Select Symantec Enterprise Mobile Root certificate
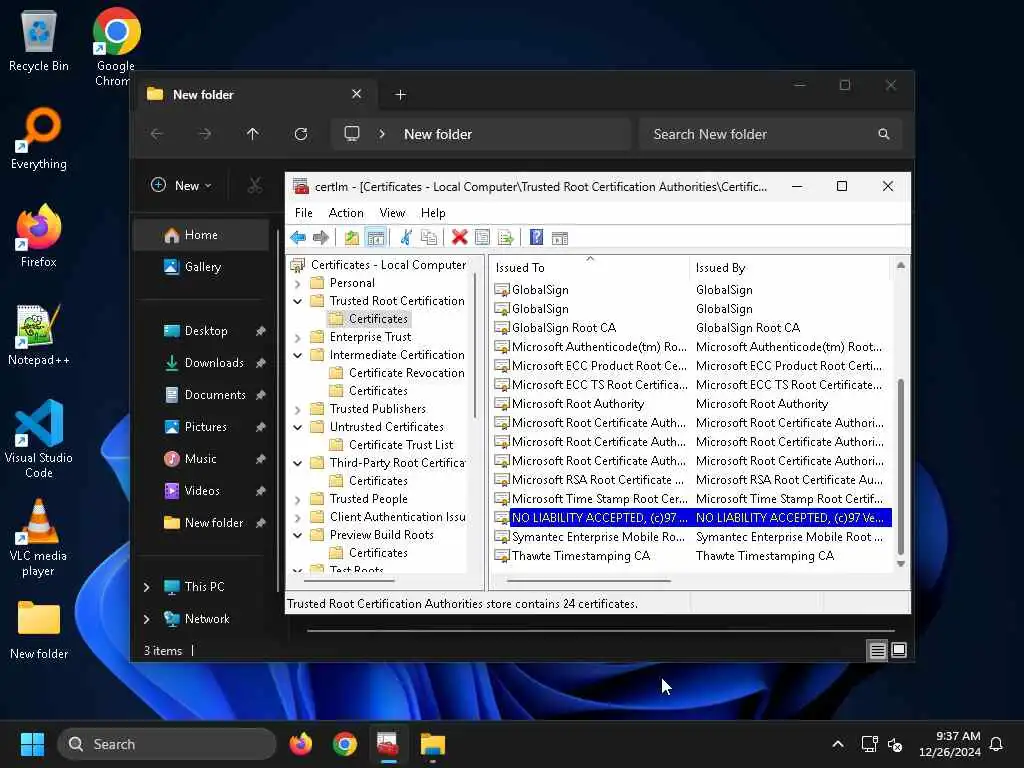Image resolution: width=1024 pixels, height=768 pixels. coord(691,537)
